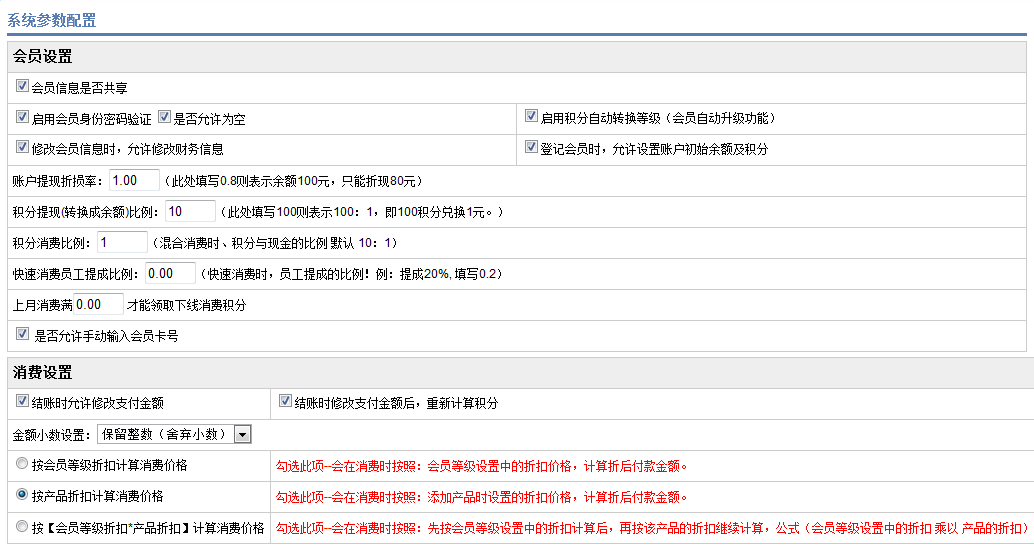
Task: Open the 金额小数设置 dropdown
Action: tap(173, 434)
